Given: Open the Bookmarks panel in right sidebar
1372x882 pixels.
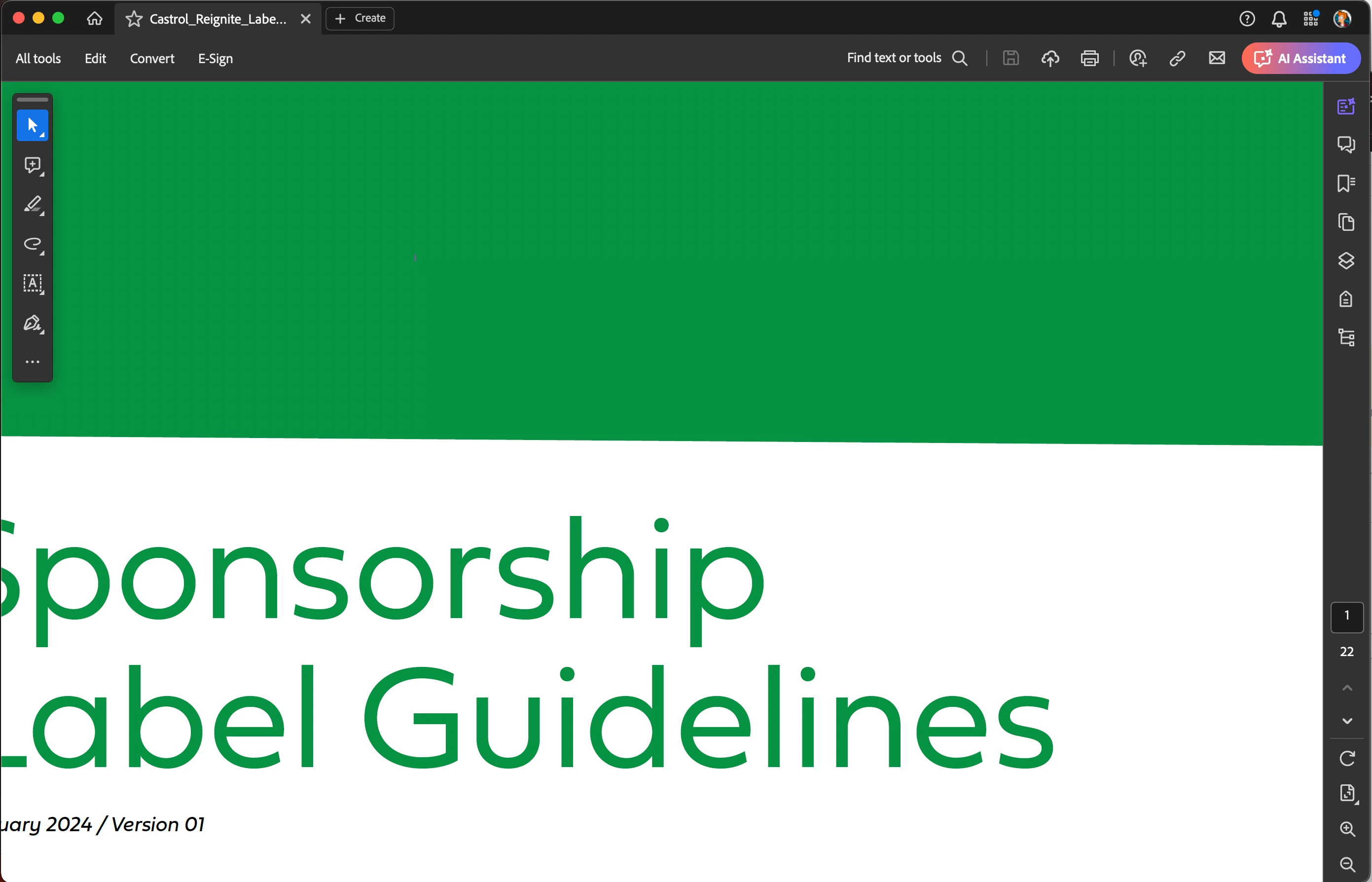Looking at the screenshot, I should [1346, 184].
